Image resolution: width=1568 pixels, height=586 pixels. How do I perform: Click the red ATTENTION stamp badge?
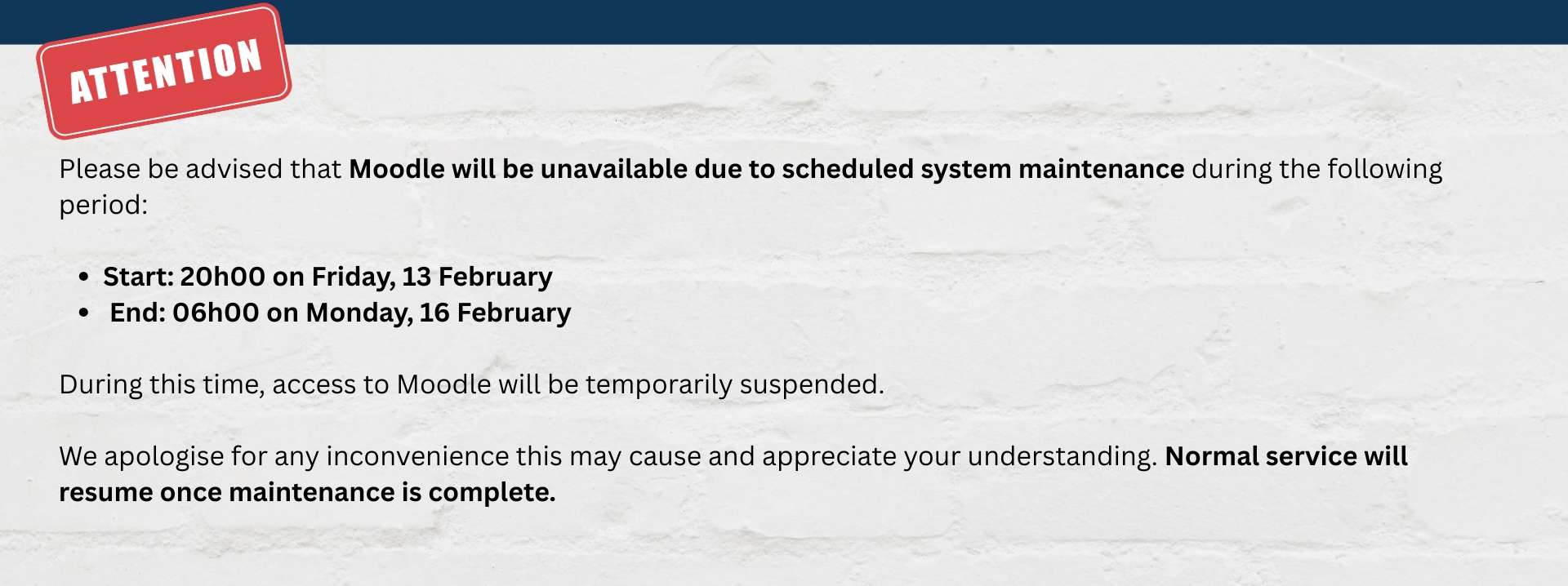(164, 72)
